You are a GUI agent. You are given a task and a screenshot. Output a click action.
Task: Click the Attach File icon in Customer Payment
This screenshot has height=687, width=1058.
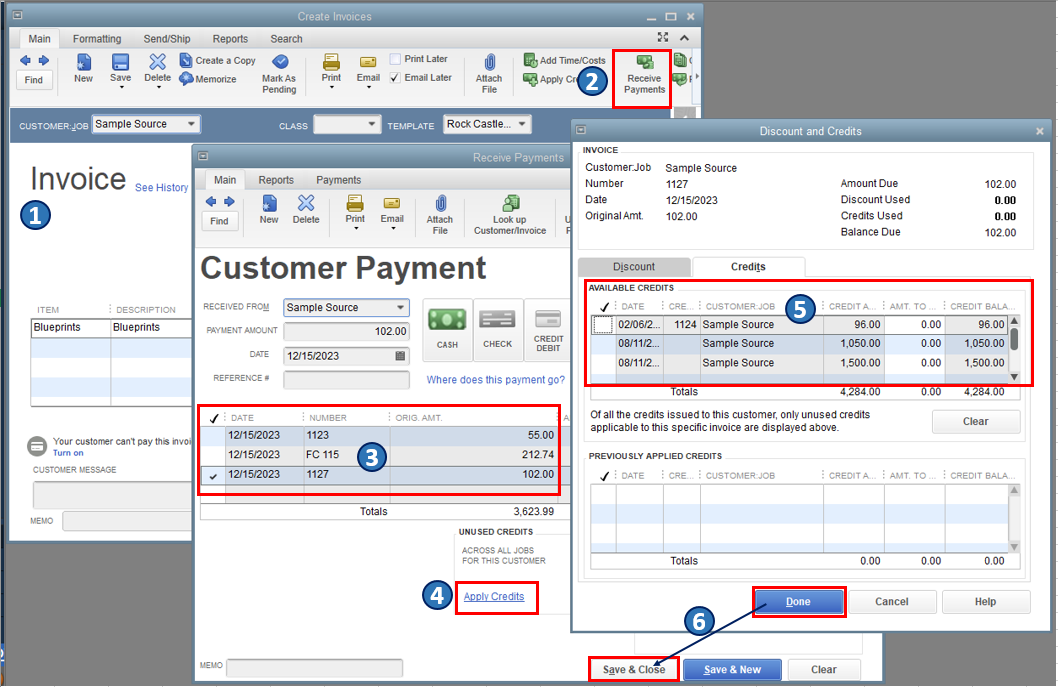pos(439,214)
